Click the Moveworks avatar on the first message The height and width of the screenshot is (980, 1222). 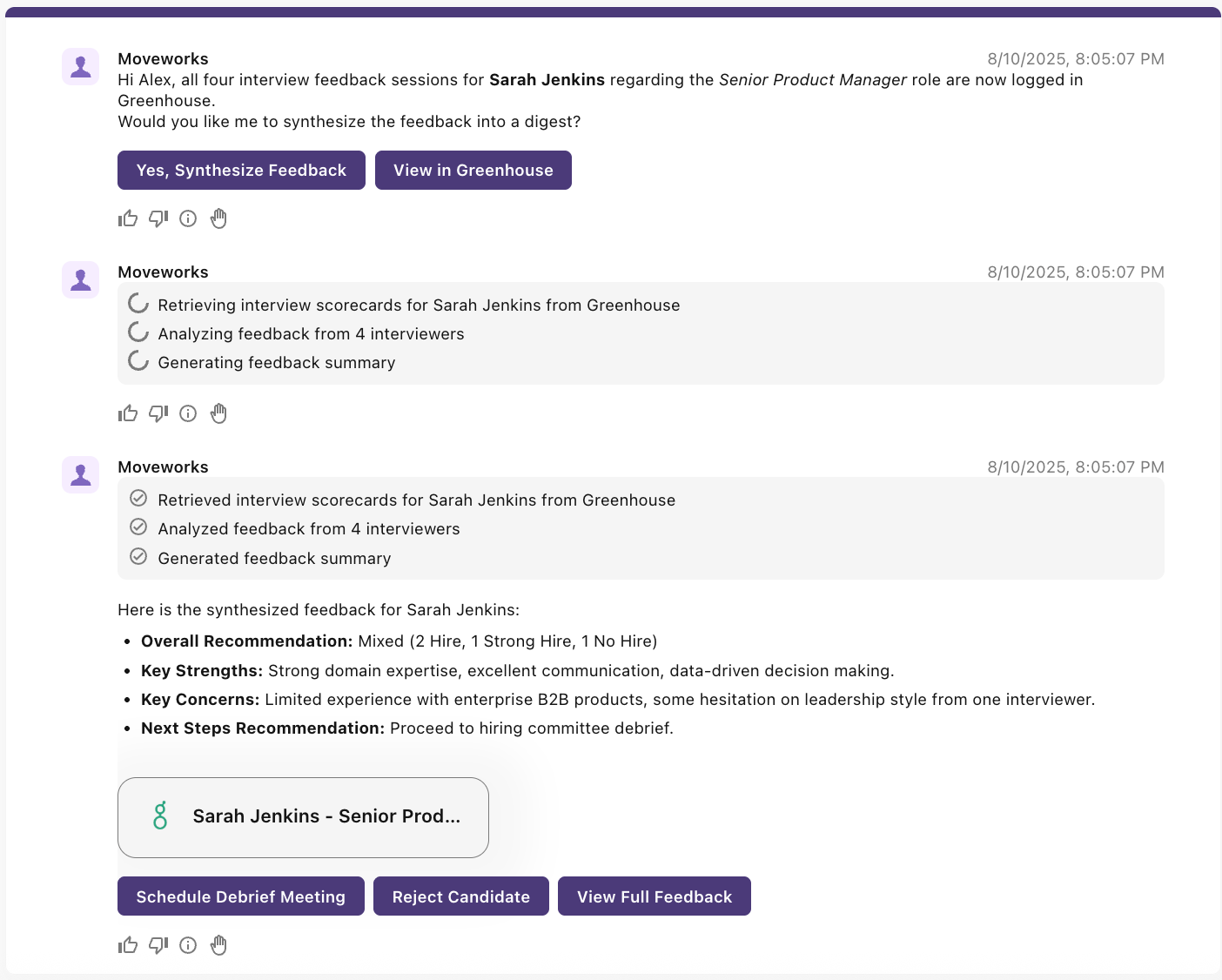81,67
